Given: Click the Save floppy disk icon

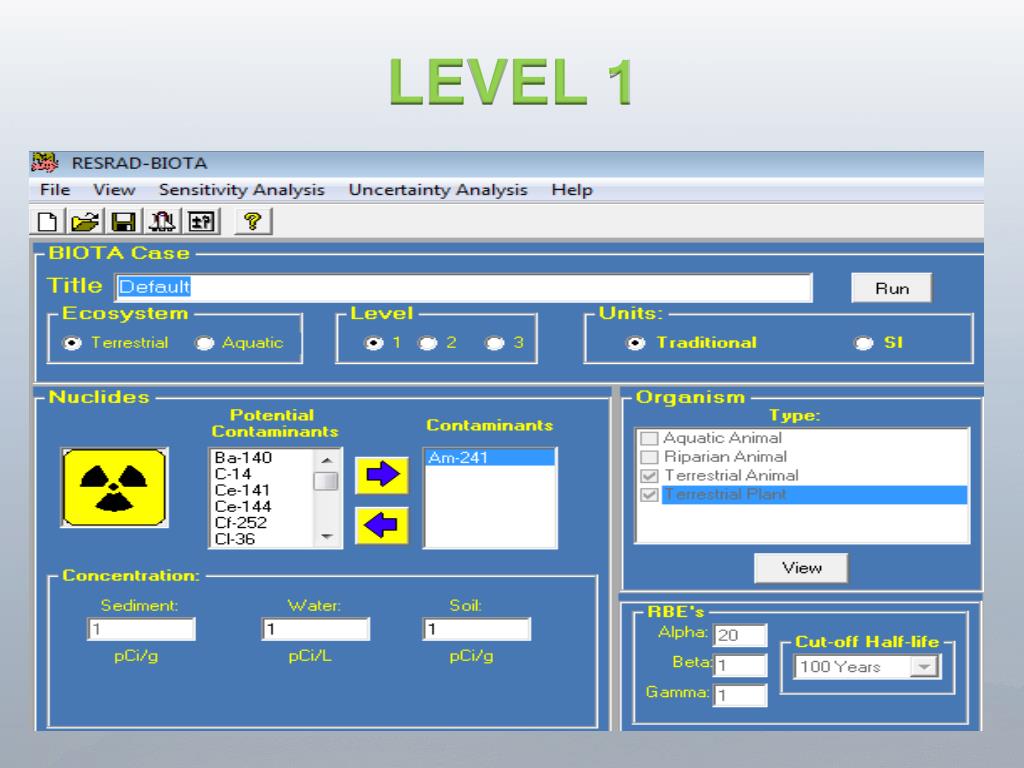Looking at the screenshot, I should pos(123,222).
